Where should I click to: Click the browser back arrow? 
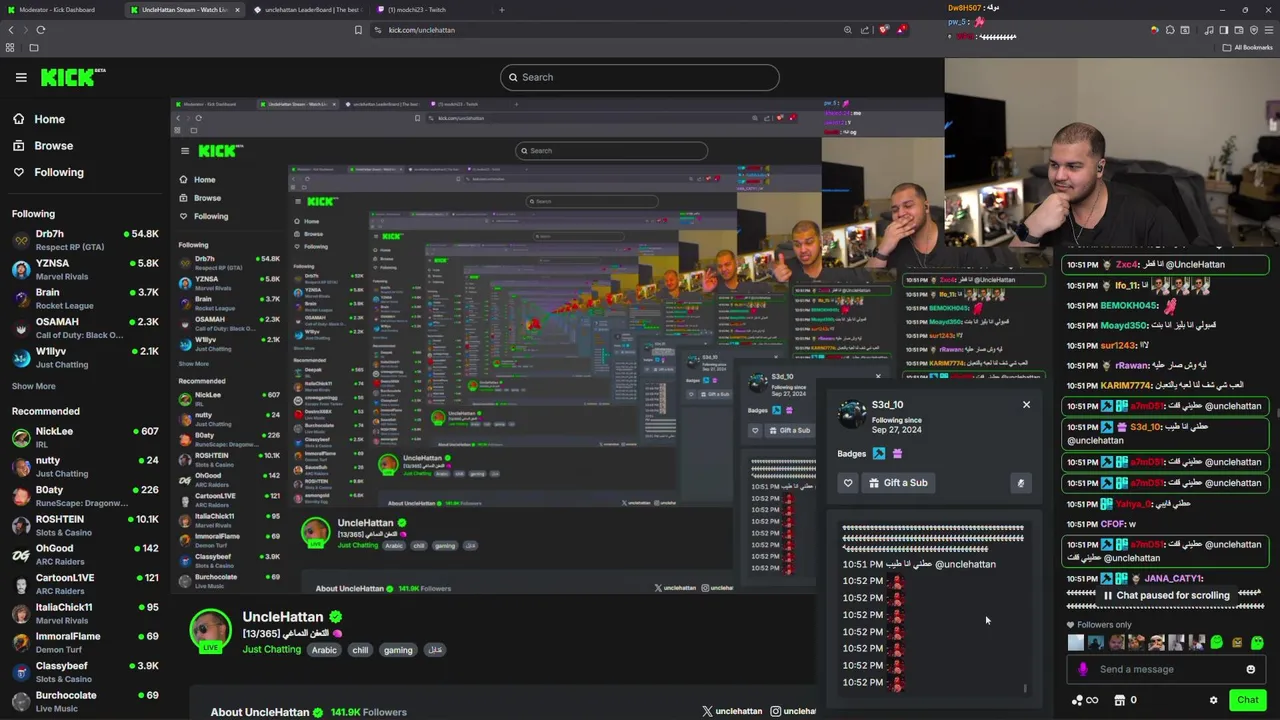point(11,30)
